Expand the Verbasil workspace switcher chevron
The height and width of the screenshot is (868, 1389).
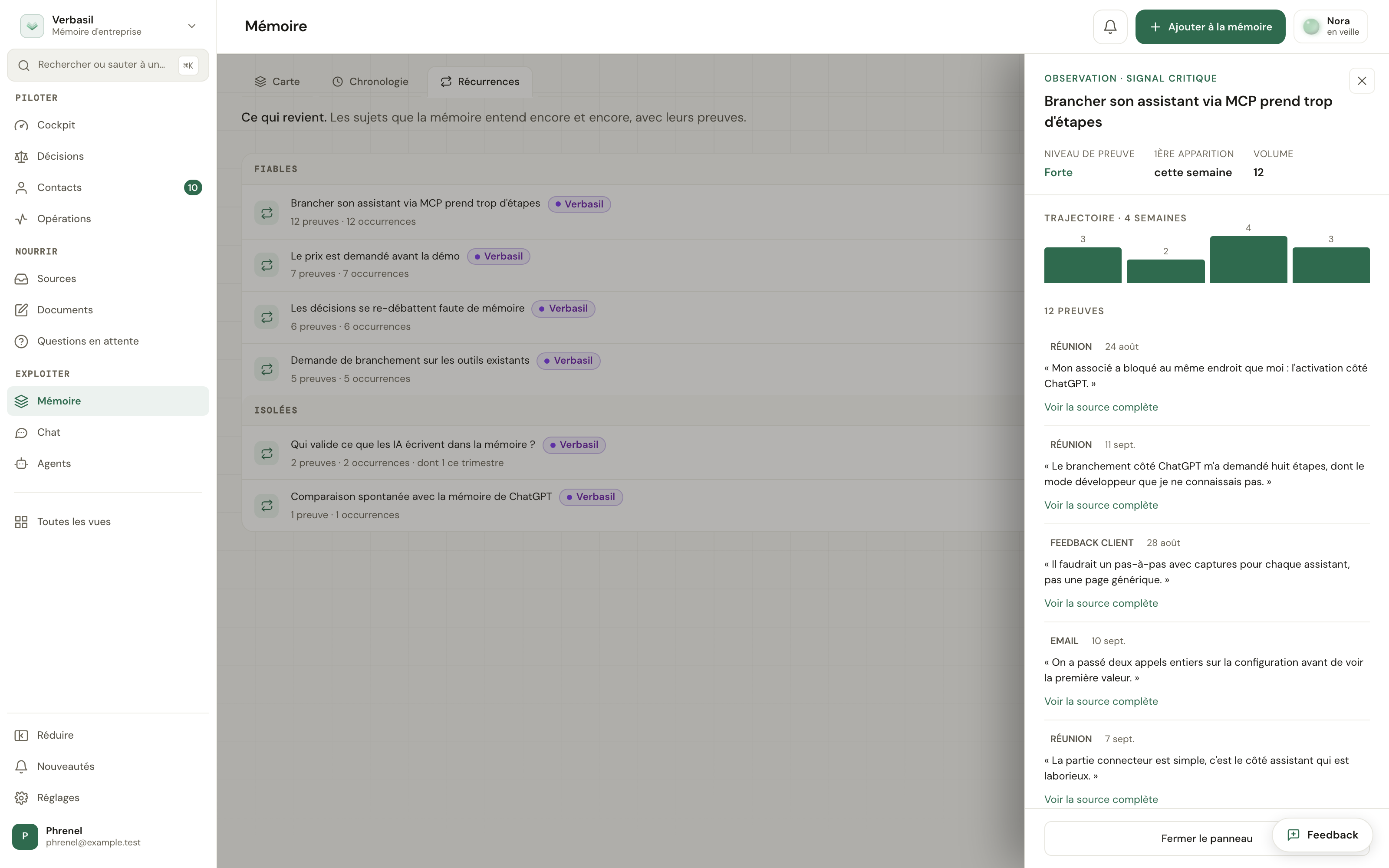(x=192, y=26)
